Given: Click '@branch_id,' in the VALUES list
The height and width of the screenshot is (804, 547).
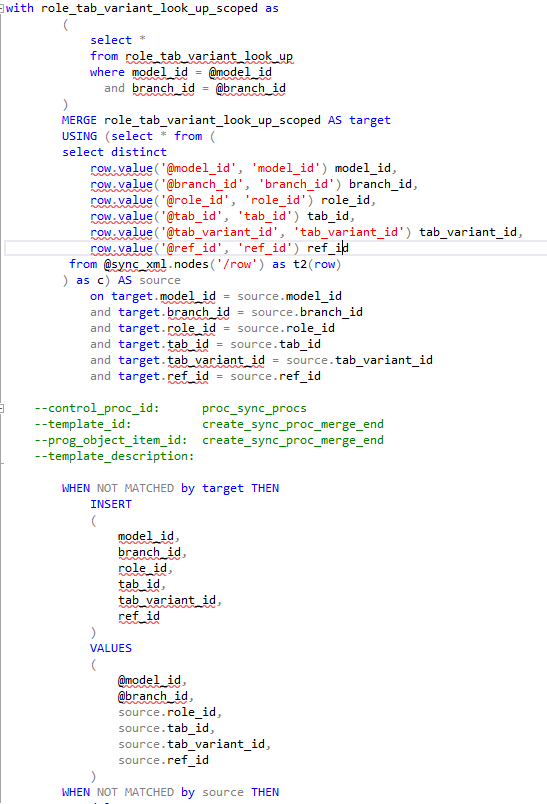Looking at the screenshot, I should [x=156, y=696].
